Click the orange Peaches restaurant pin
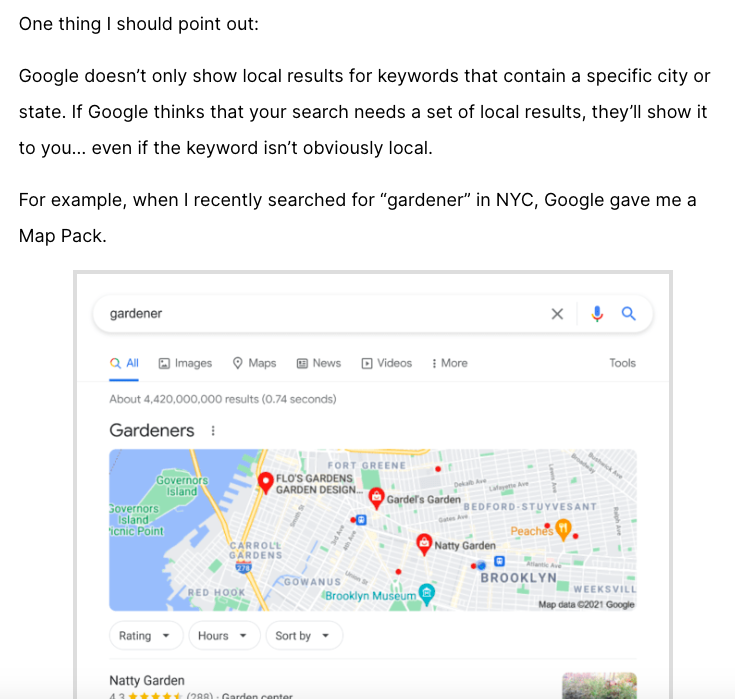Screen dimensions: 735x699 (x=564, y=528)
